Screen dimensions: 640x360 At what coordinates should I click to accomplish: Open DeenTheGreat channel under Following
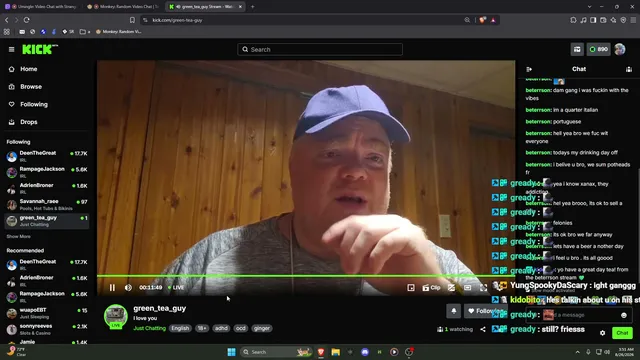pyautogui.click(x=47, y=156)
